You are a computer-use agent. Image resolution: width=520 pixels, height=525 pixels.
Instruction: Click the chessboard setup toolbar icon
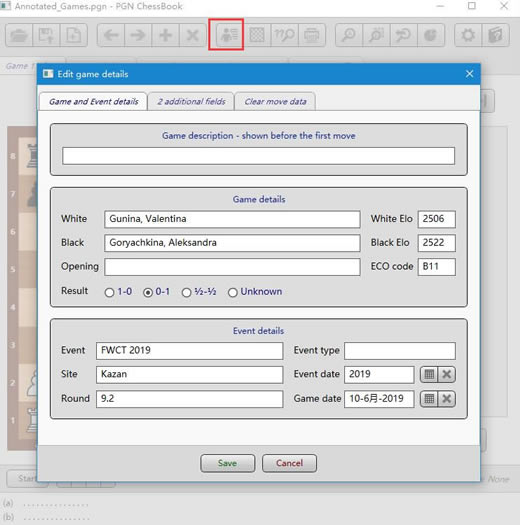click(x=257, y=35)
